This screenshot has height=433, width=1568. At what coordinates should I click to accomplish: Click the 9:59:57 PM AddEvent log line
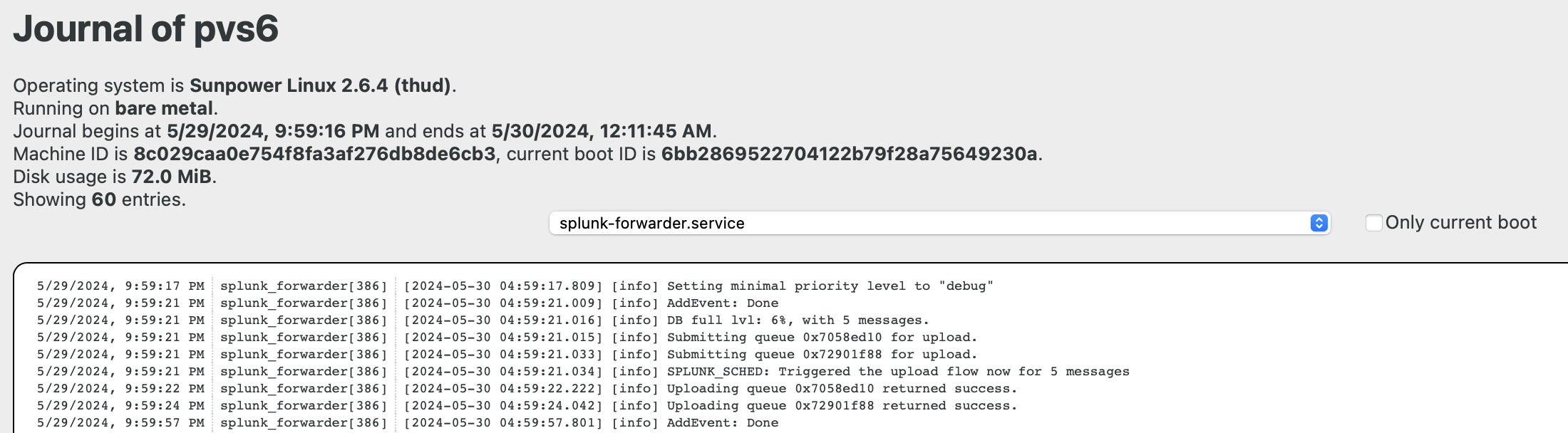click(x=722, y=423)
